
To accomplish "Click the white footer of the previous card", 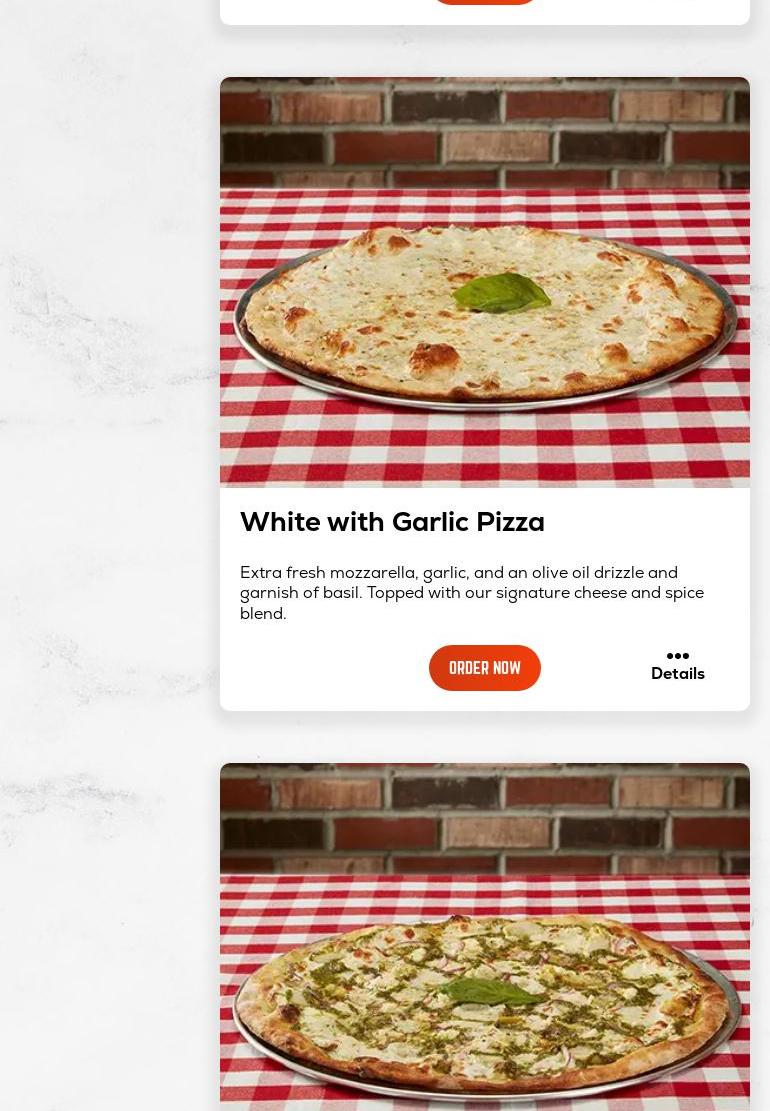I will (485, 14).
